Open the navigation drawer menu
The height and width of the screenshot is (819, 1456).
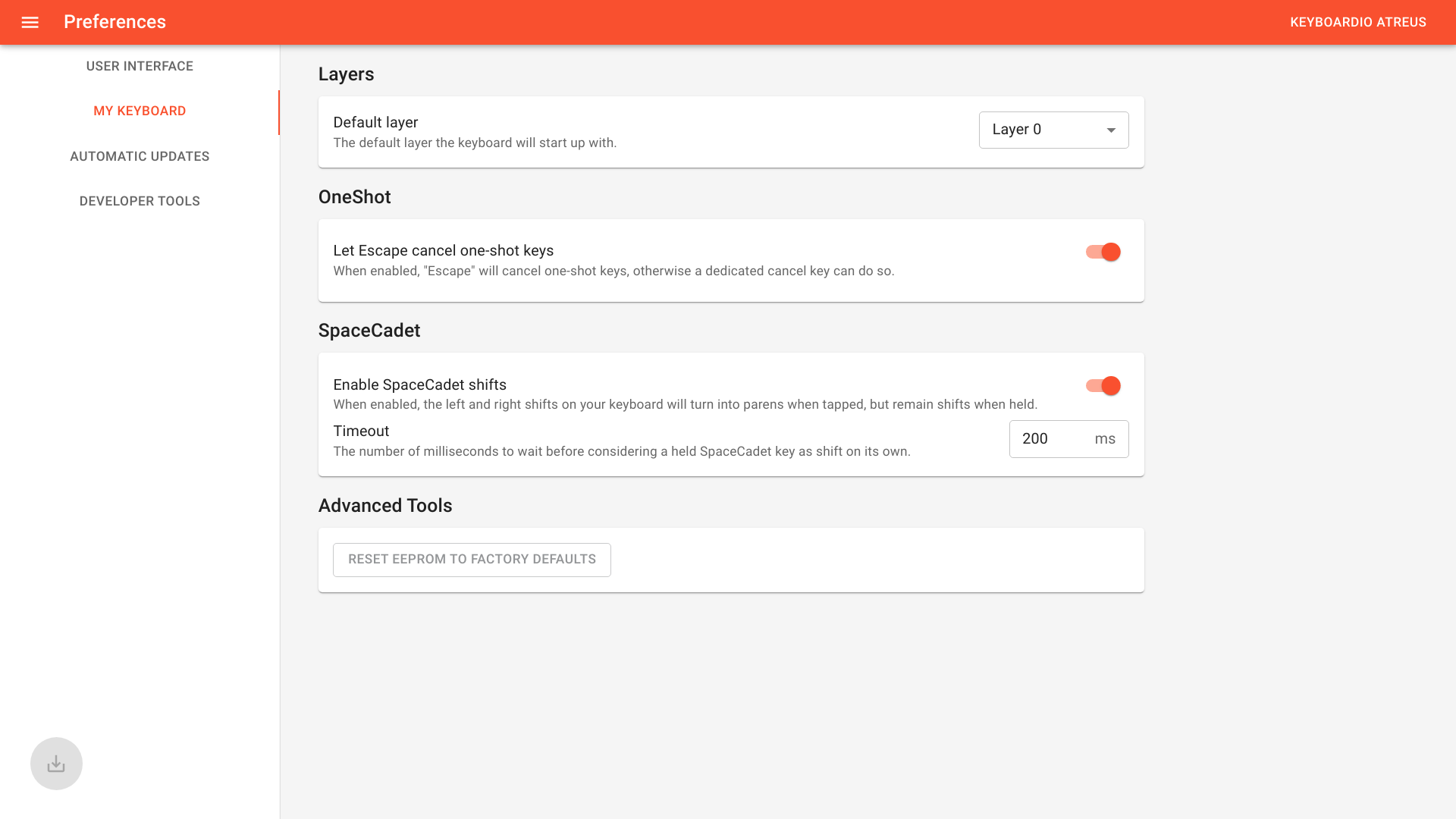[x=30, y=22]
